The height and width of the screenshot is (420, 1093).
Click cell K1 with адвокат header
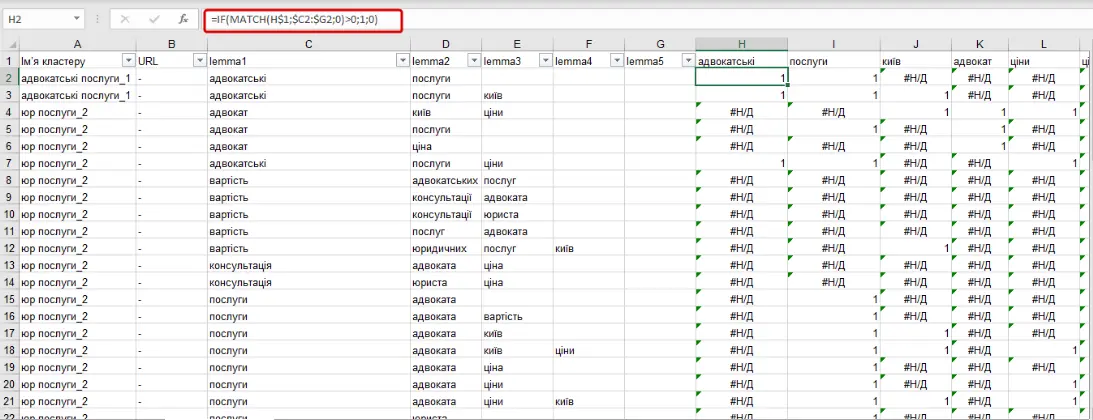click(x=980, y=61)
